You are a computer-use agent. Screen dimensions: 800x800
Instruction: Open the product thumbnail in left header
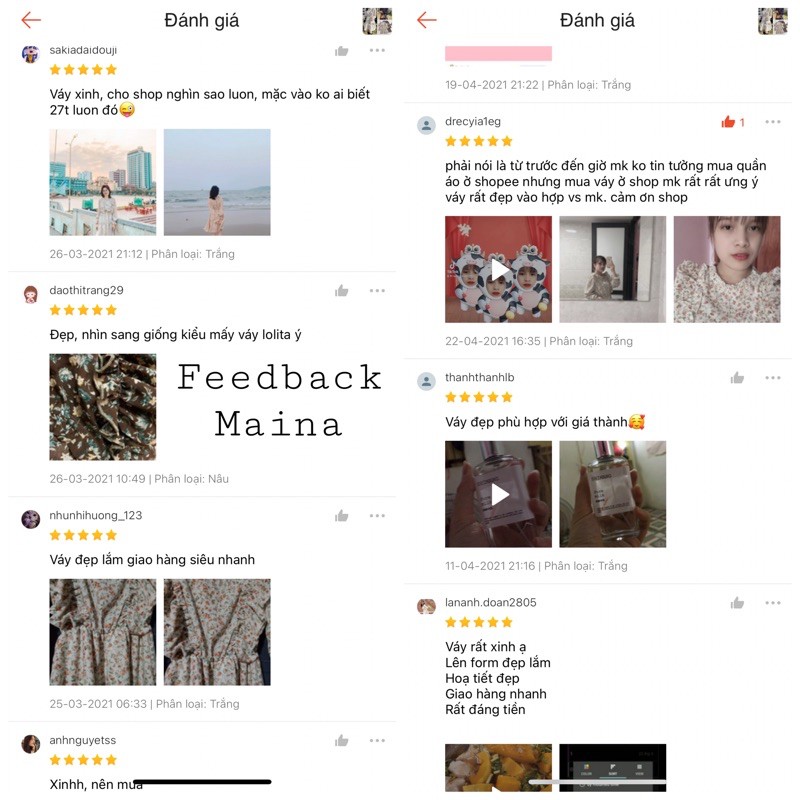(377, 21)
